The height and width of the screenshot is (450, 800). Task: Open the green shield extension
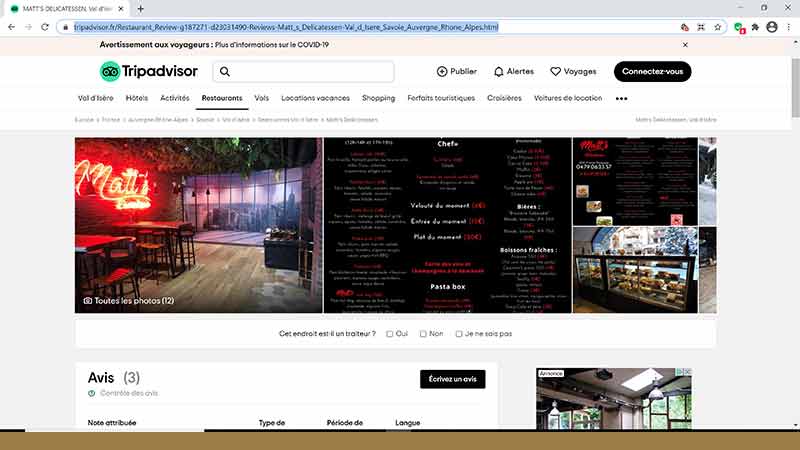[739, 28]
